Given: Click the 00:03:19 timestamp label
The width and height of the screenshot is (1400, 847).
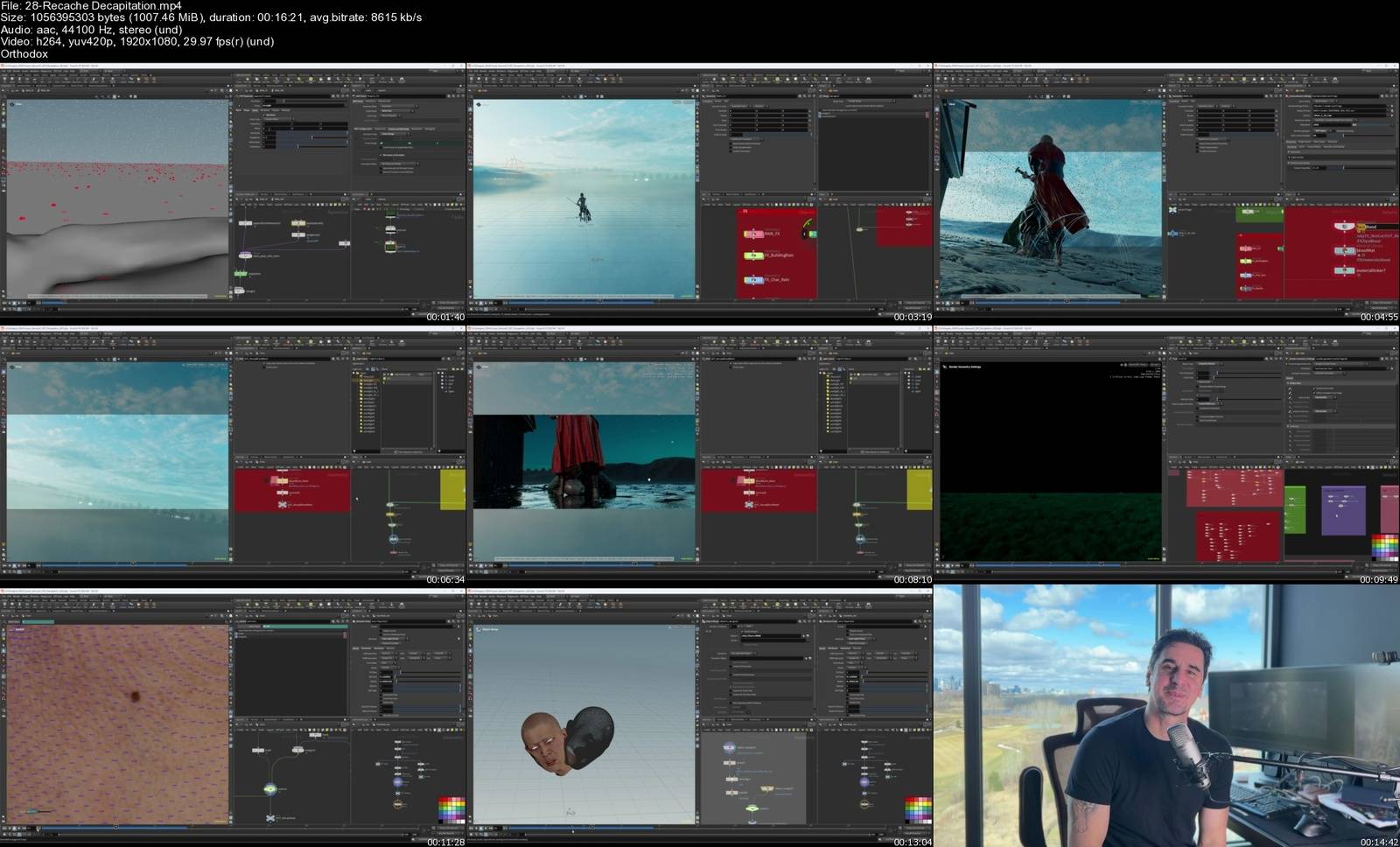Looking at the screenshot, I should (913, 317).
